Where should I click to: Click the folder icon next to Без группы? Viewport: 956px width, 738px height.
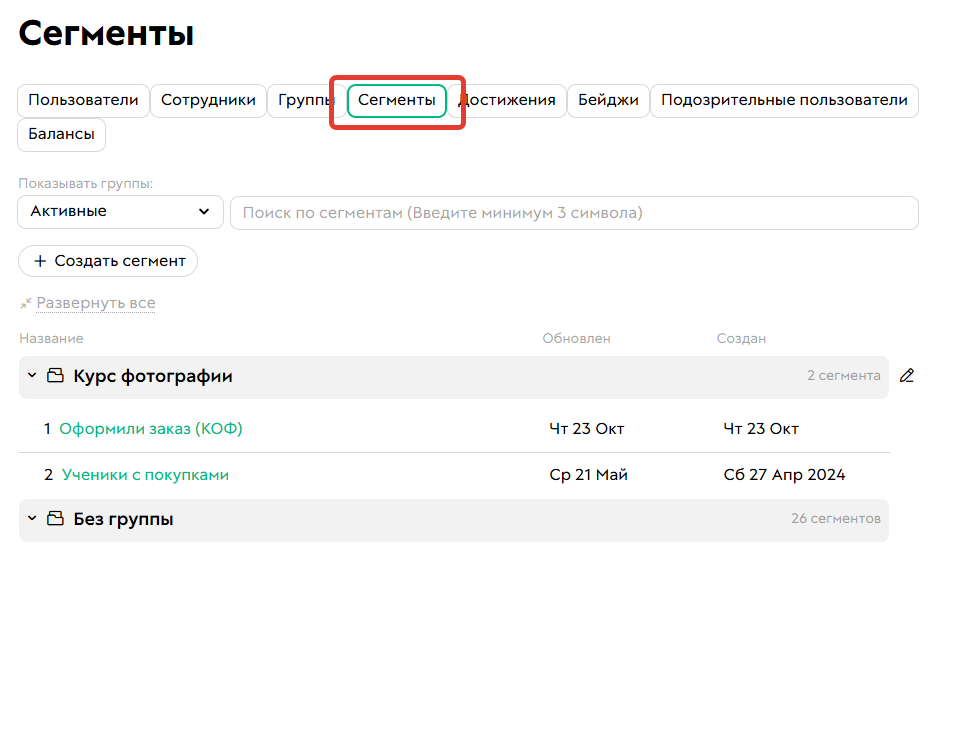pos(55,518)
